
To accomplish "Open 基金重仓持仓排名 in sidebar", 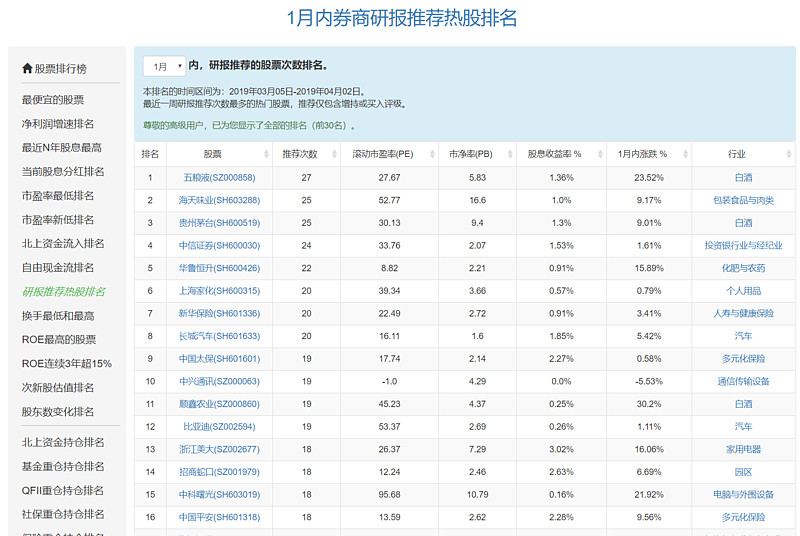I will tap(63, 466).
